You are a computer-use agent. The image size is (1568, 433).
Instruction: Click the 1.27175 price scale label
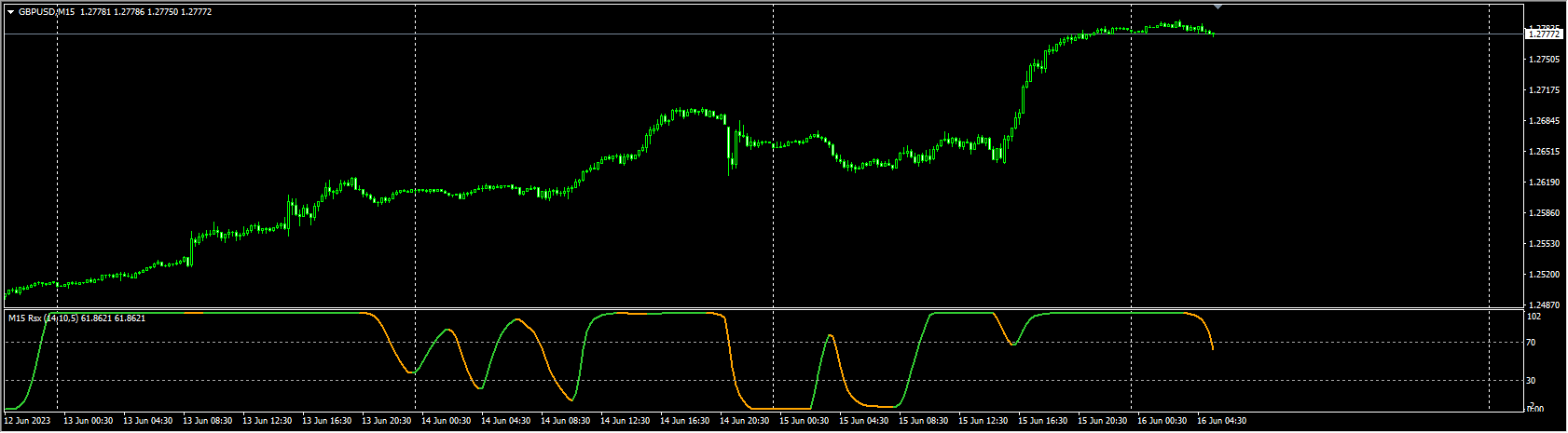[1544, 90]
